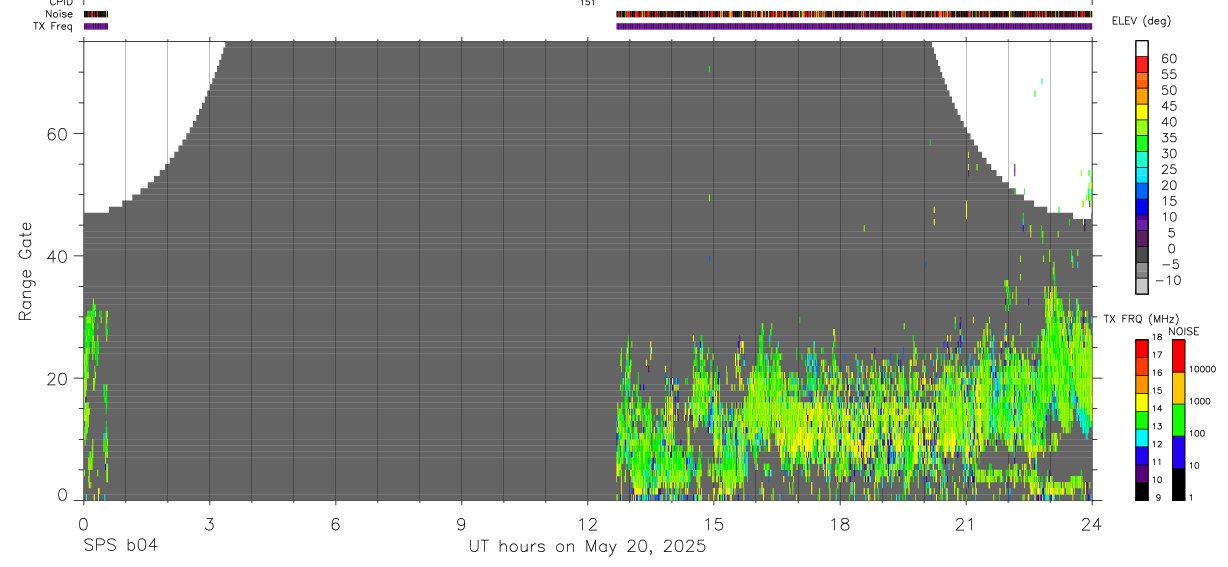
Task: Click the black 9-10 MHz TX frequency swatch
Action: 1142,492
